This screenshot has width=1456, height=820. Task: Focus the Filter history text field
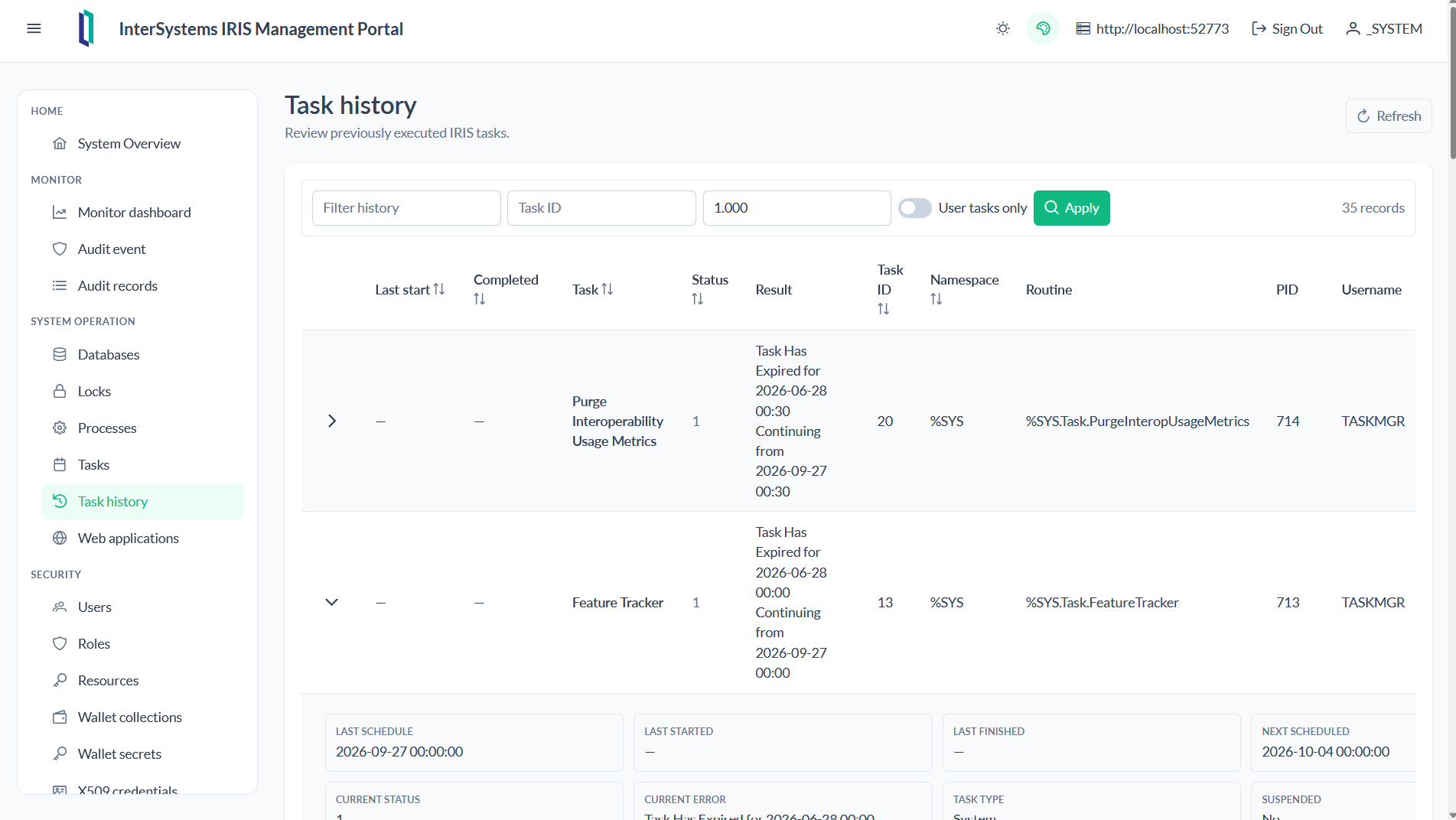coord(406,208)
